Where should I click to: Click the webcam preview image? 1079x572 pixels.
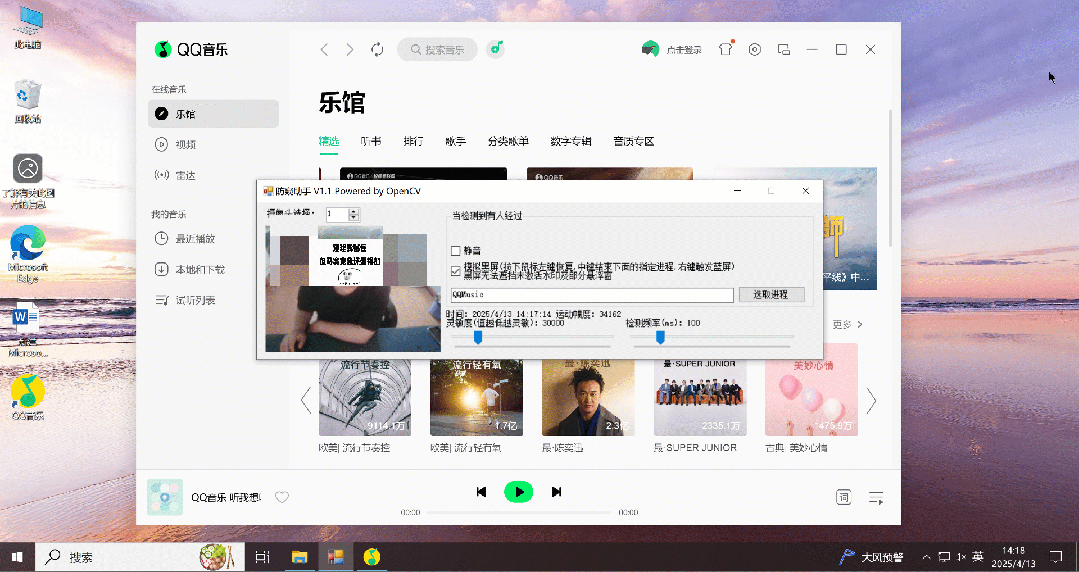tap(353, 288)
